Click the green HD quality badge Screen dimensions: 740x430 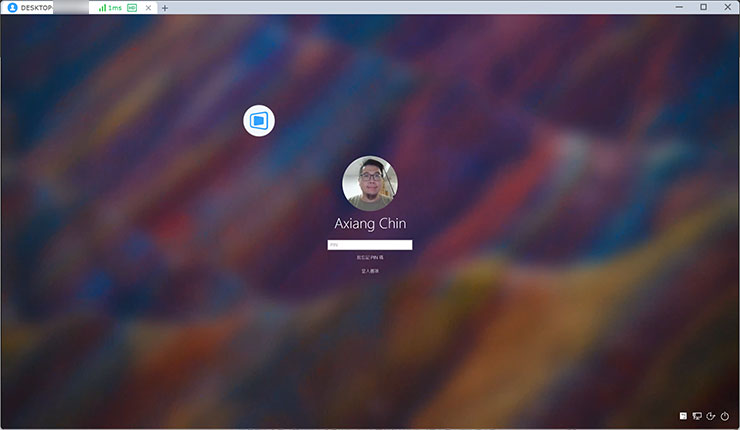132,7
